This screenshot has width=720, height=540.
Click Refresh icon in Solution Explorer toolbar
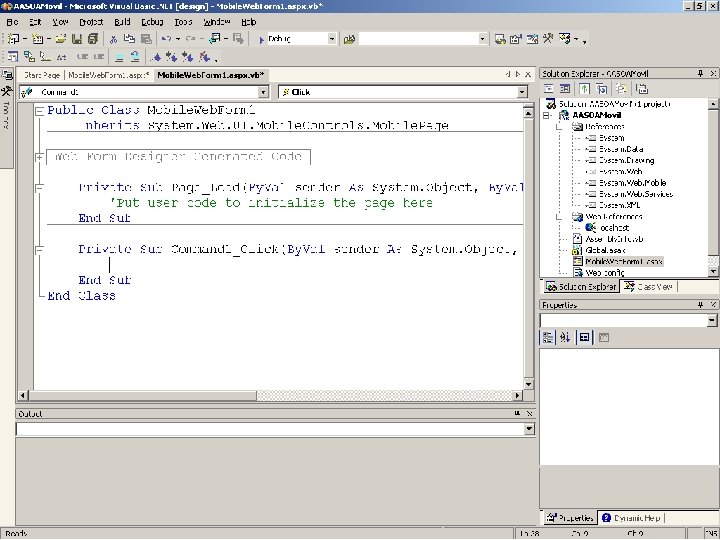(x=585, y=89)
